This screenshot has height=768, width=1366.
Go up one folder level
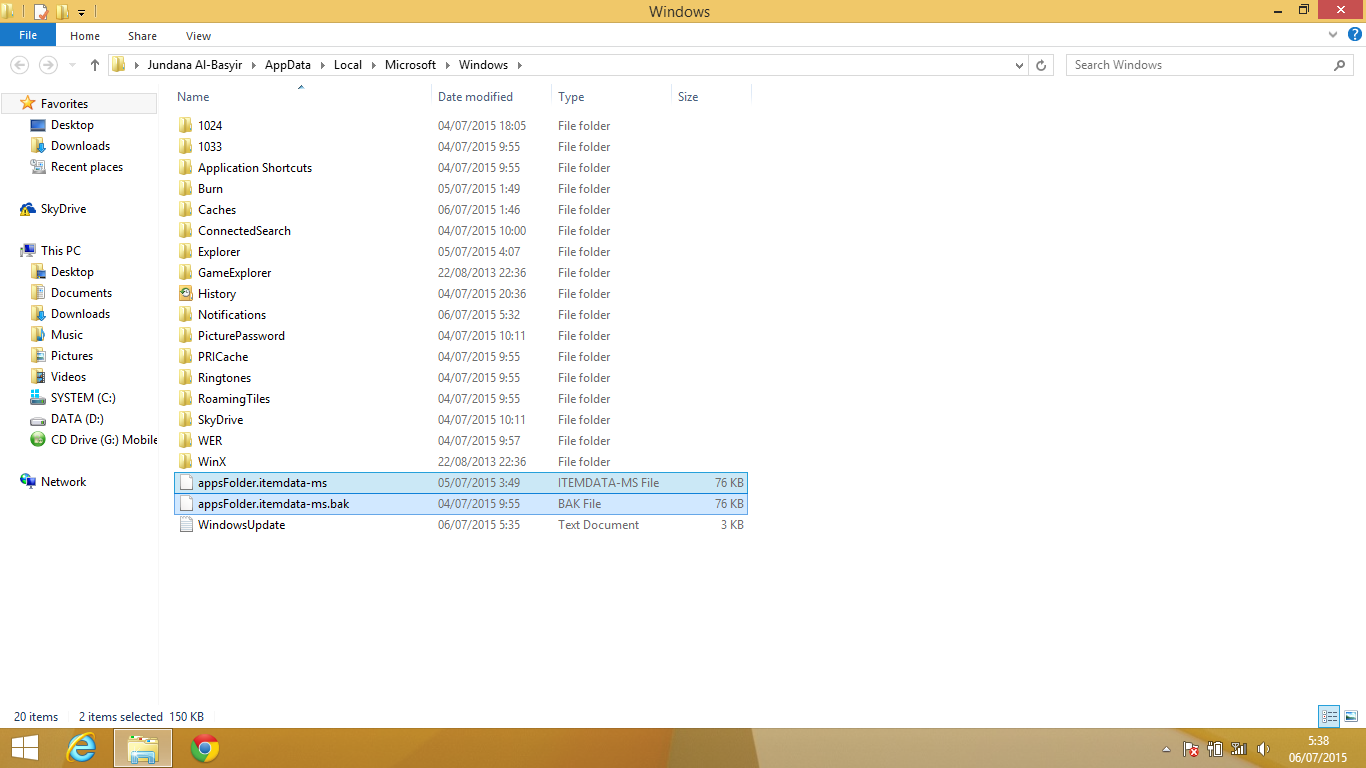[x=95, y=65]
